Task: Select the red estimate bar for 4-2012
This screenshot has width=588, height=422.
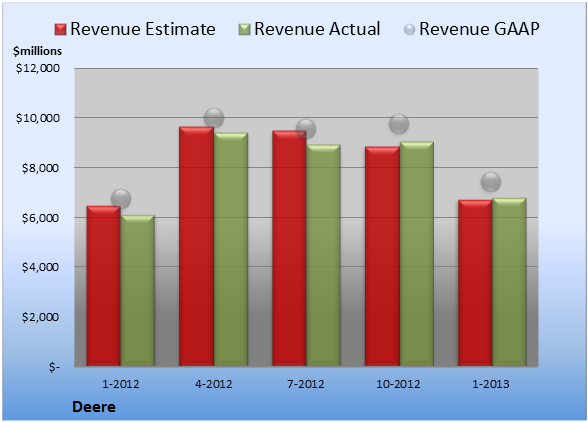Action: [x=196, y=246]
